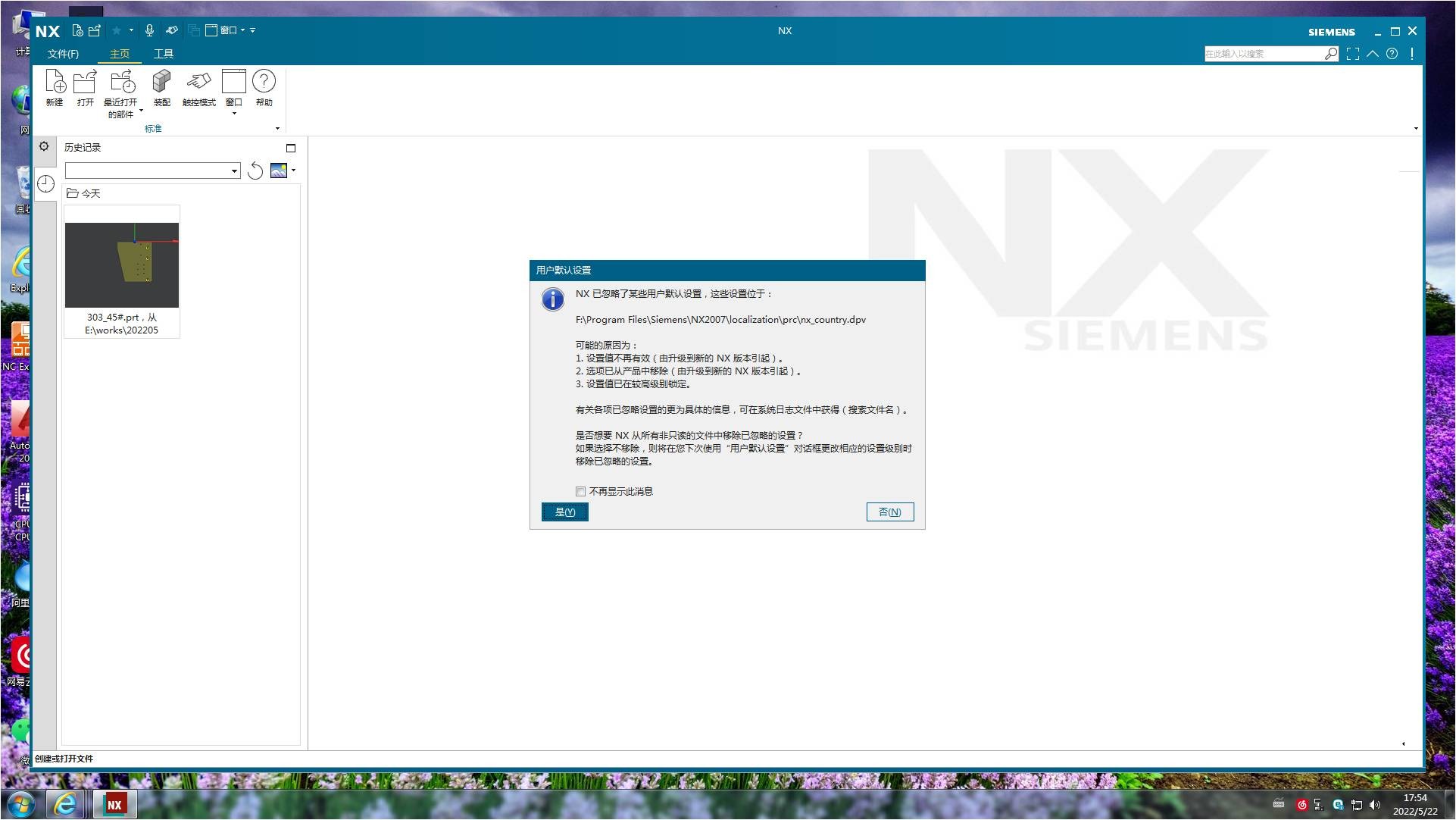The width and height of the screenshot is (1456, 820).
Task: Click the taskbar clock 17:54
Action: 1415,797
